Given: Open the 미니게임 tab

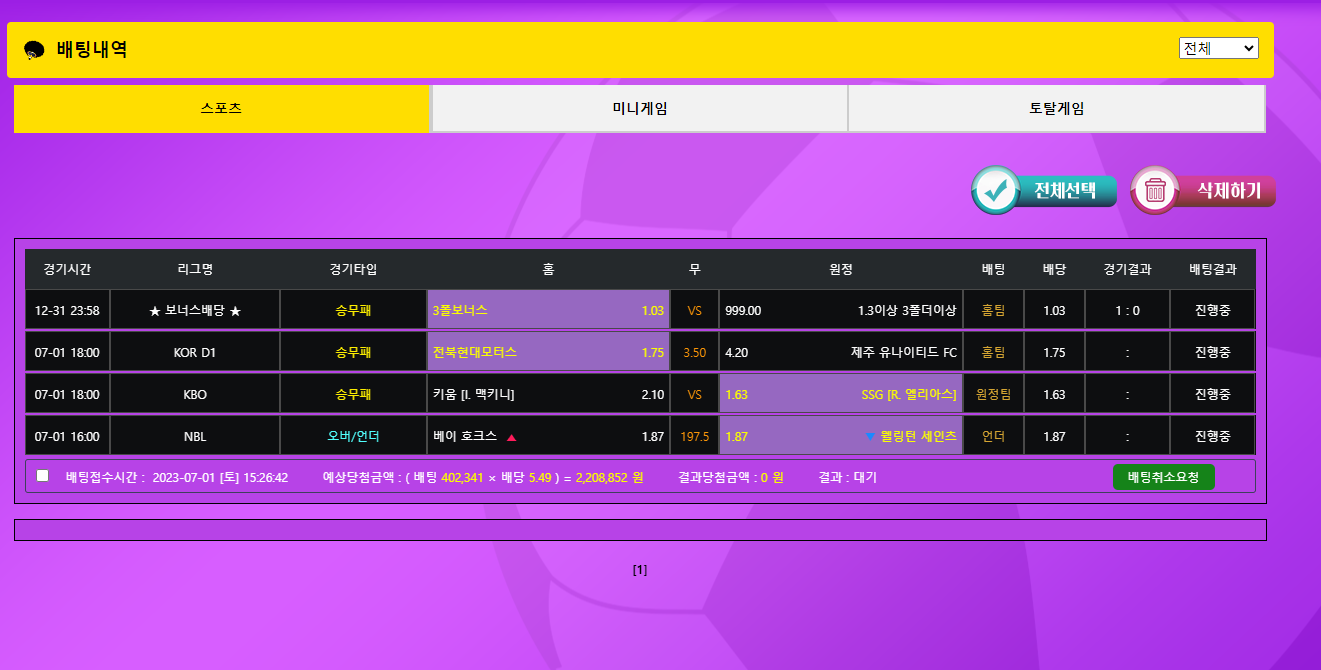Looking at the screenshot, I should coord(639,109).
